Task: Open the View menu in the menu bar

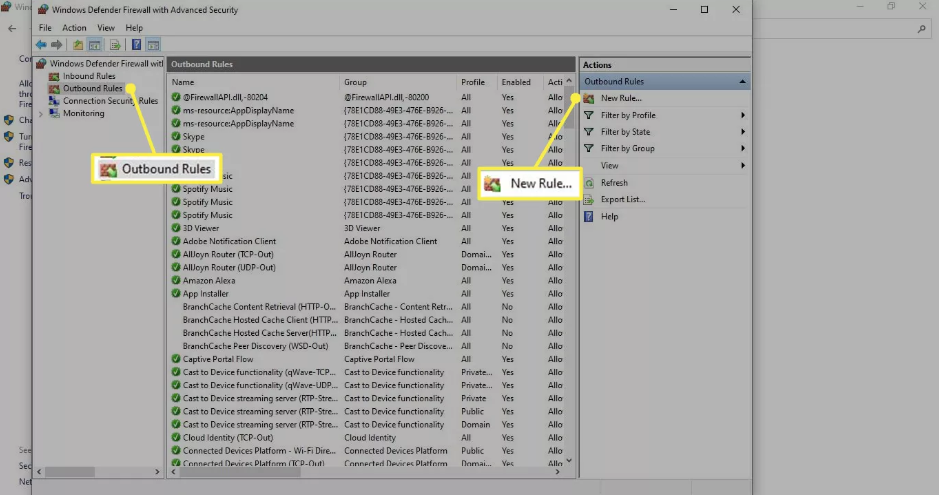Action: (x=106, y=28)
